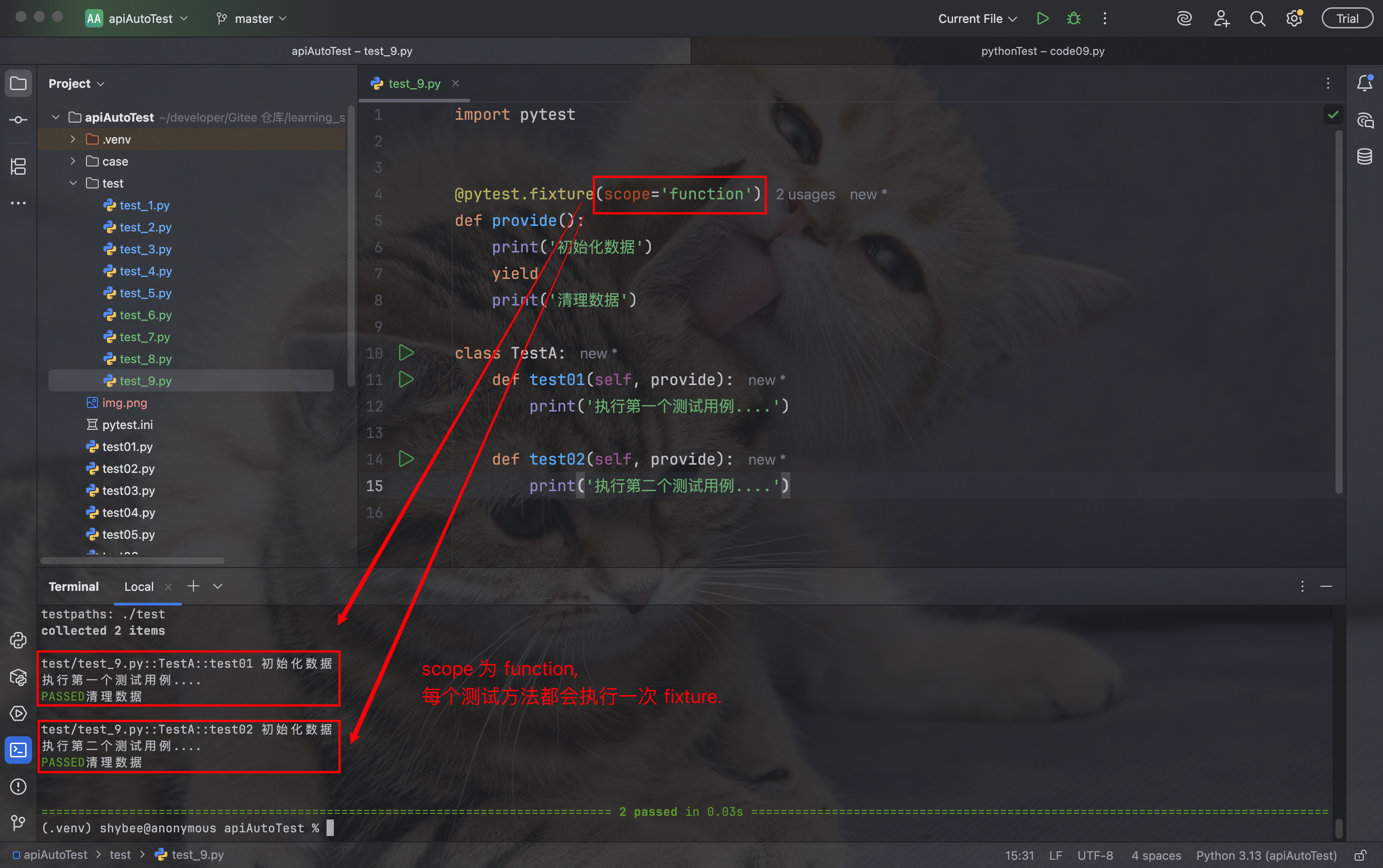Open Search Everywhere magnifier icon
The image size is (1383, 868).
pyautogui.click(x=1257, y=18)
